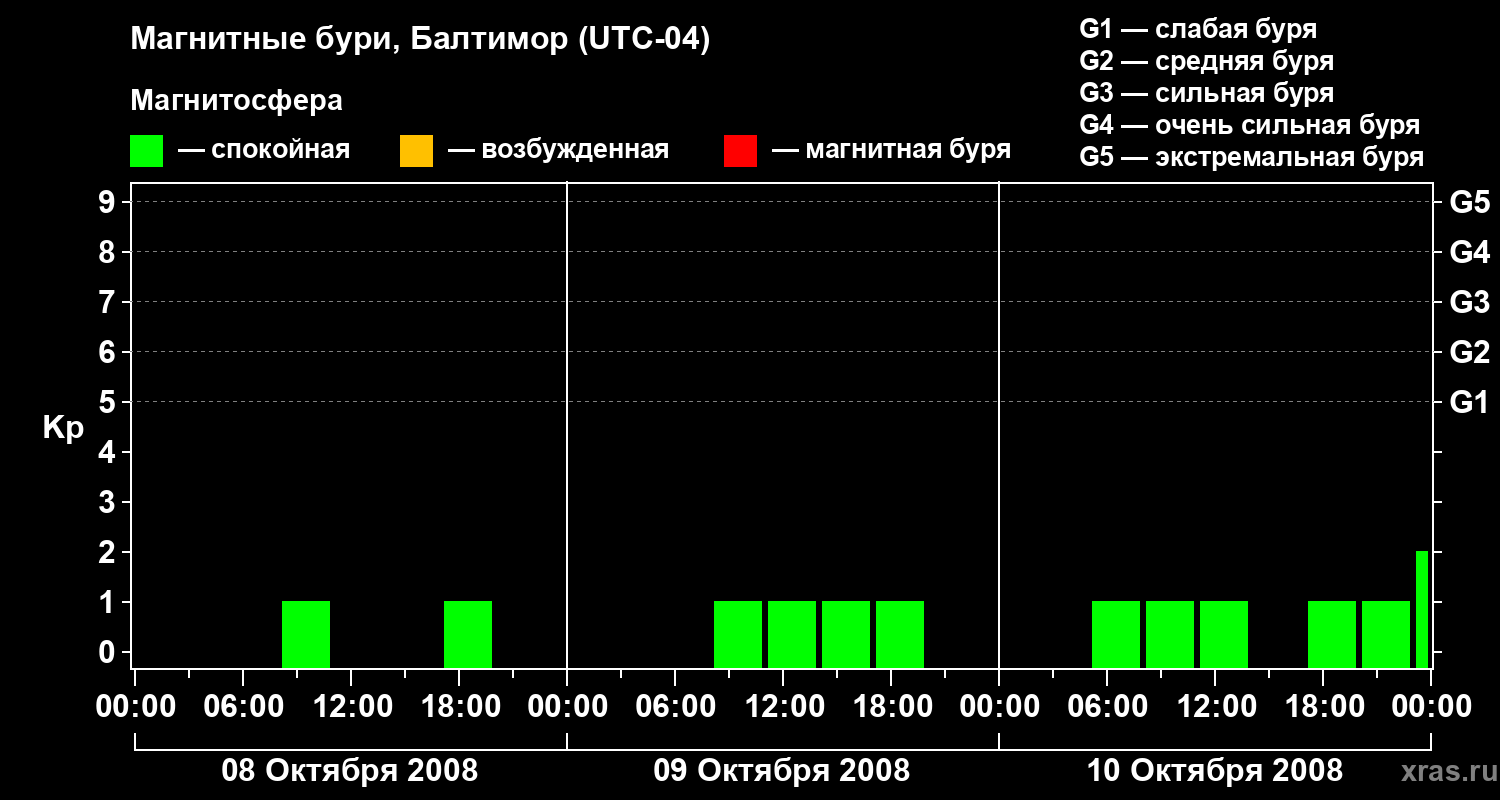
Task: Click the right-axis 'G3' storm level label
Action: 1469,303
